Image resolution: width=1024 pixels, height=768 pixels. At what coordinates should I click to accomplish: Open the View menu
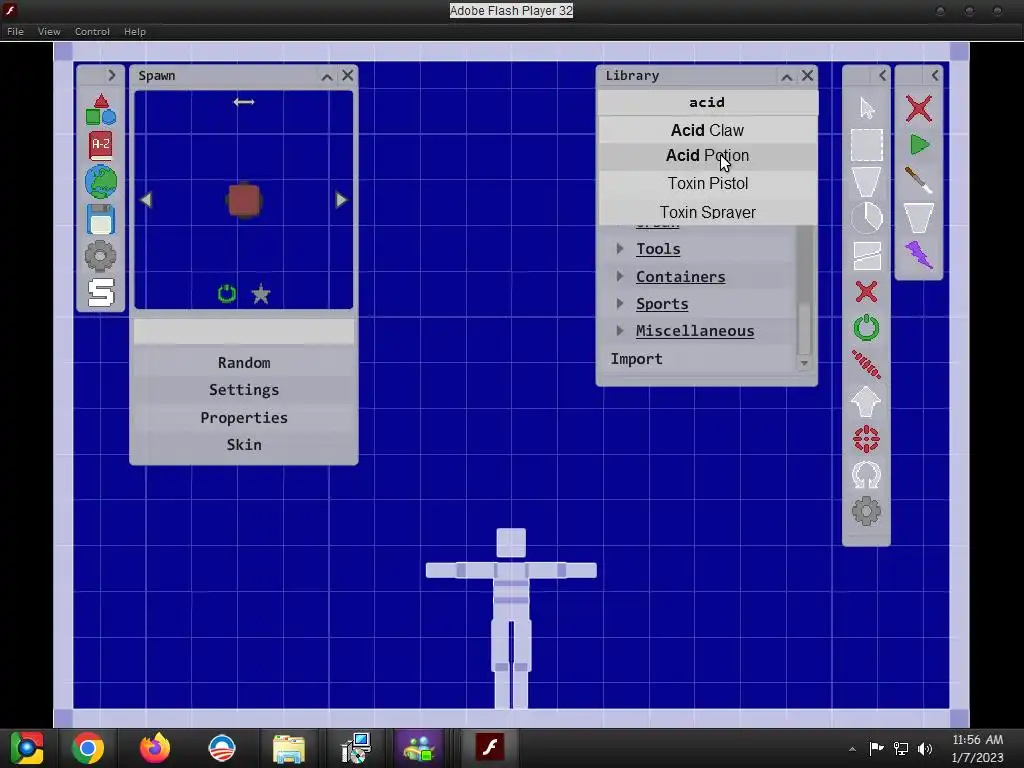pyautogui.click(x=49, y=31)
